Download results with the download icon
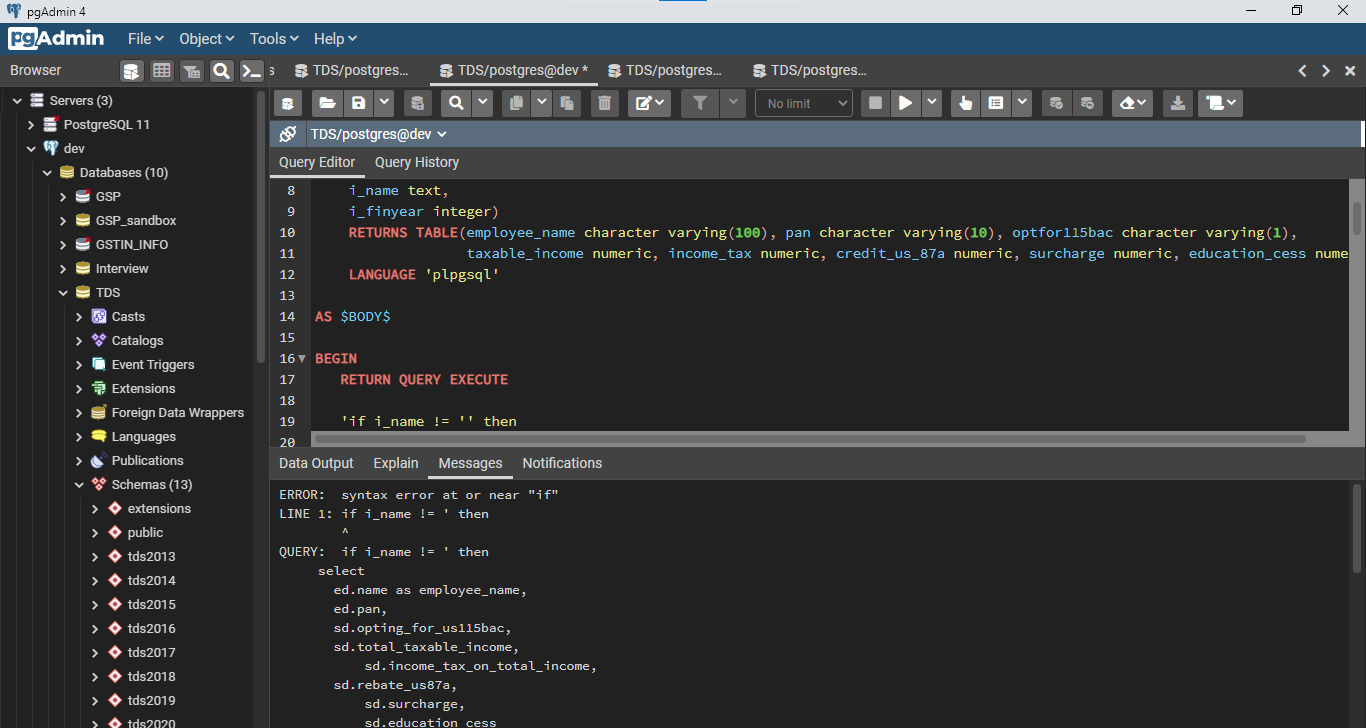 [x=1178, y=103]
